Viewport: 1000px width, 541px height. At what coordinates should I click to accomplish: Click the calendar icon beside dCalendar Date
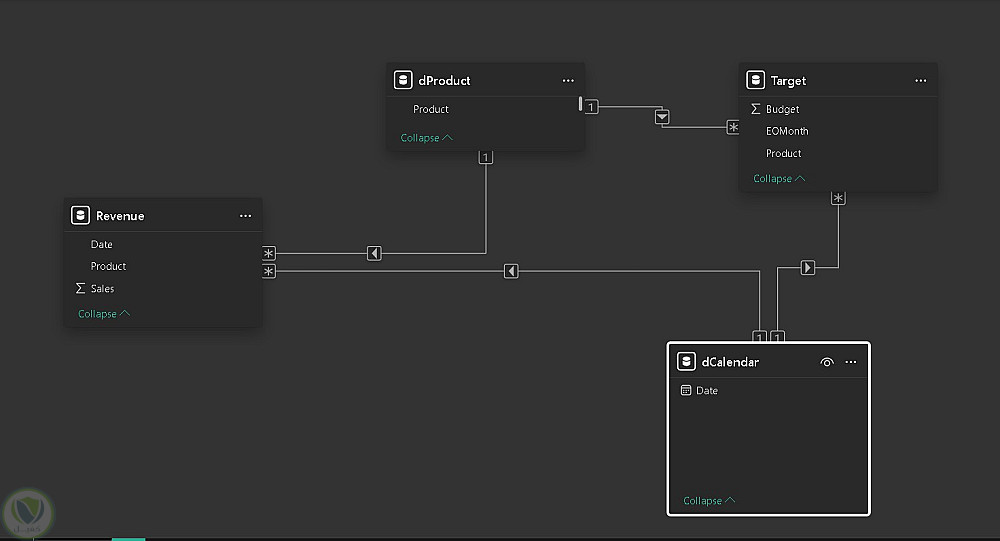pos(686,390)
